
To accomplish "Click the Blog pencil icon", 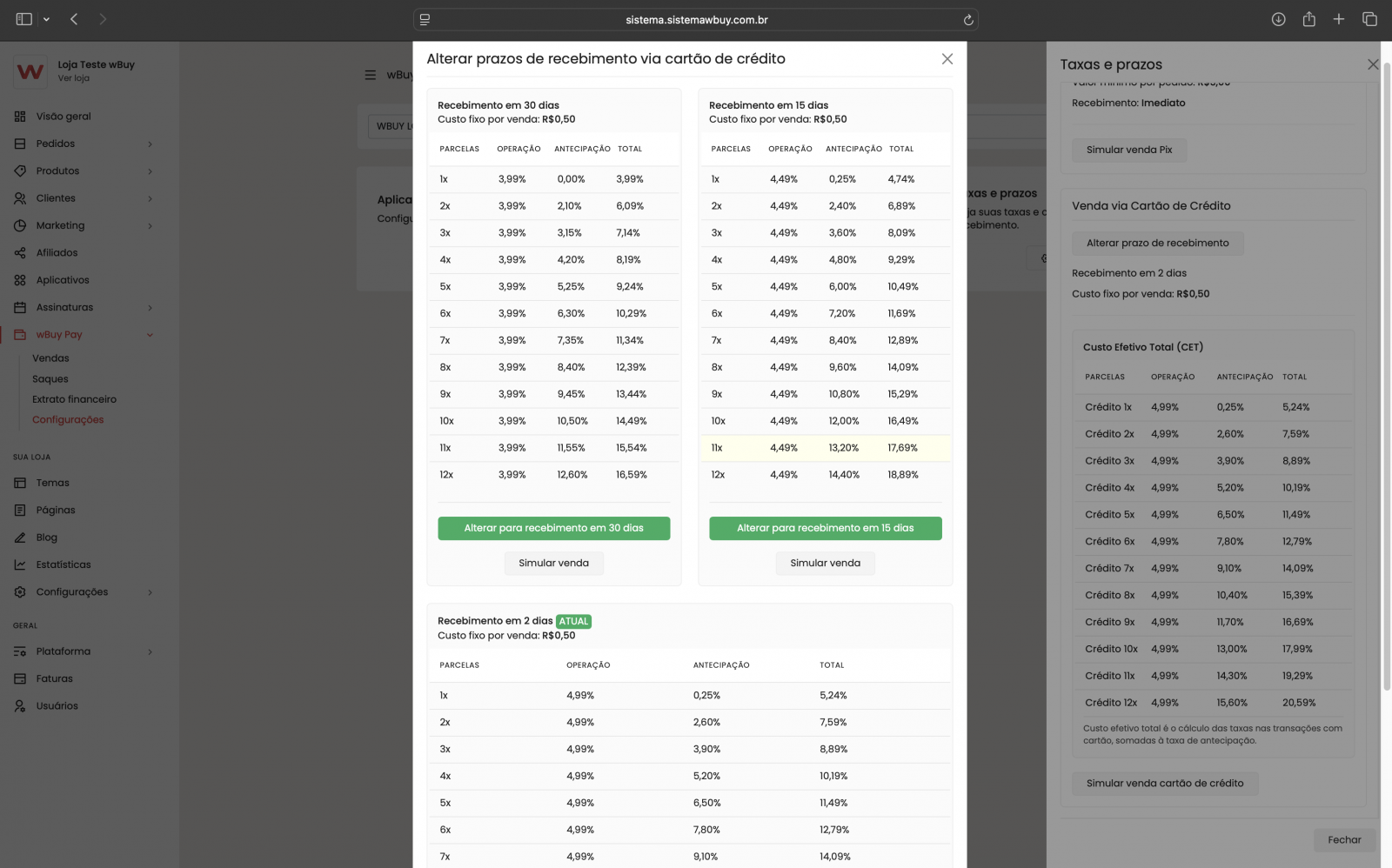I will pos(20,537).
